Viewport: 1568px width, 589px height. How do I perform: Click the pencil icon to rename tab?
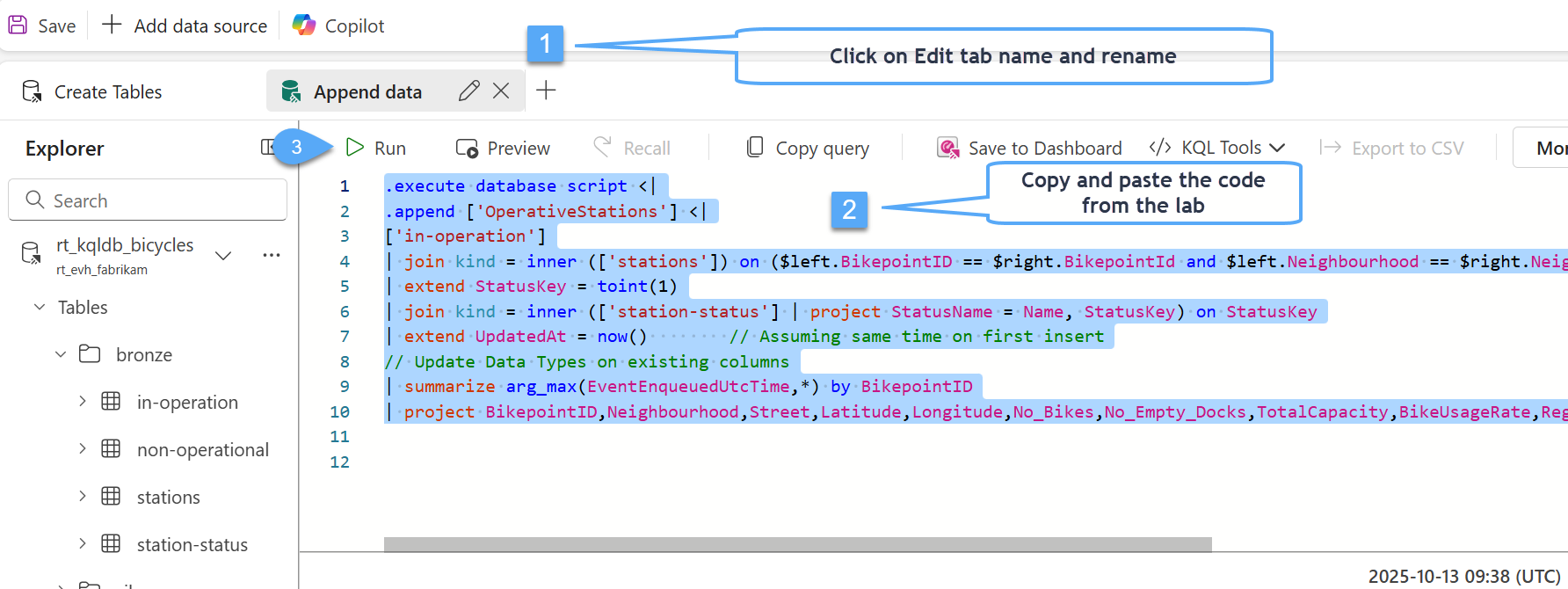point(469,91)
